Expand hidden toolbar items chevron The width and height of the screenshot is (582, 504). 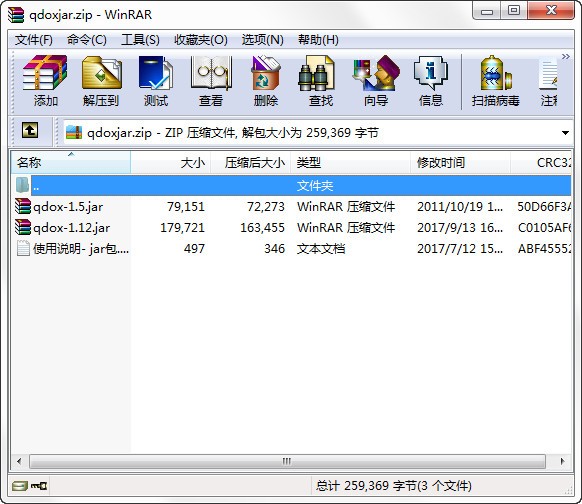point(565,56)
